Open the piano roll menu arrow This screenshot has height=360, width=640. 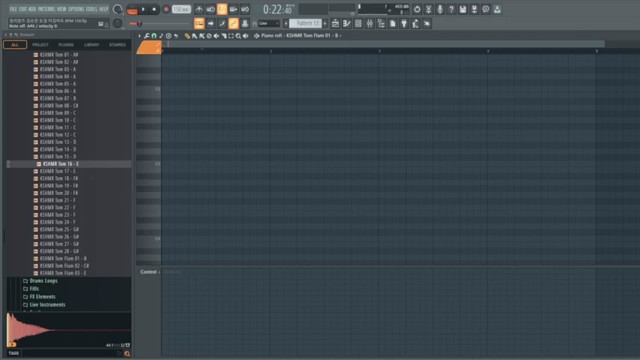click(x=140, y=36)
